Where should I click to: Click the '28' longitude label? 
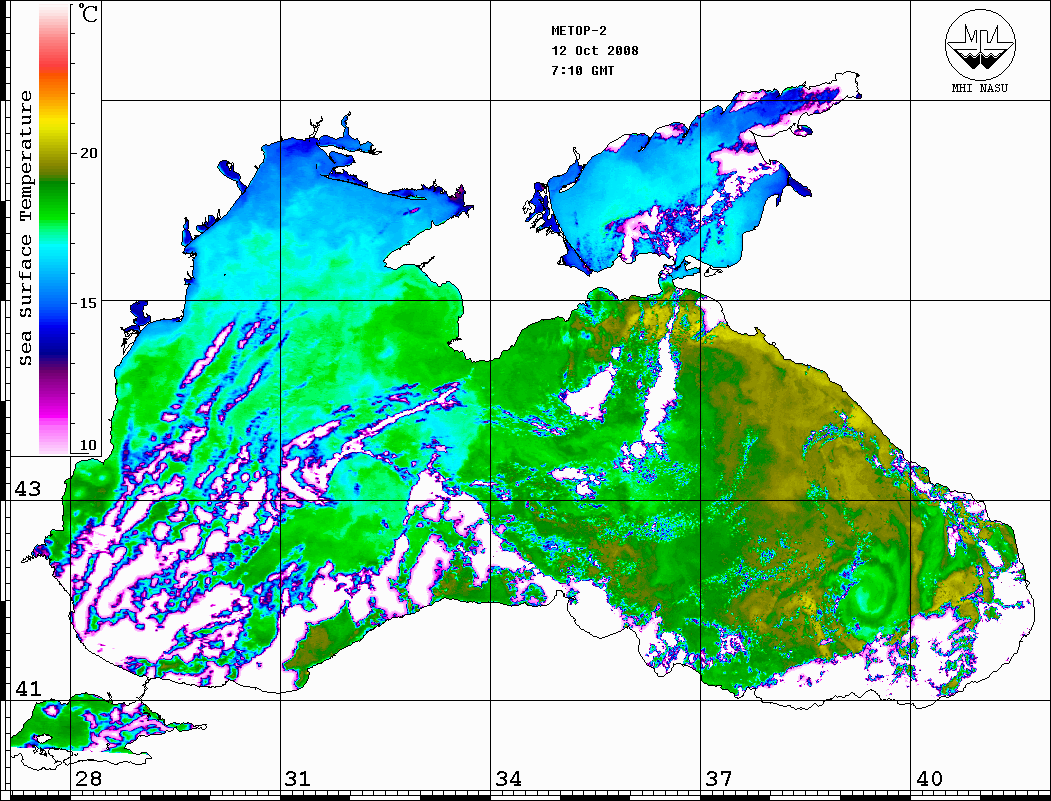pyautogui.click(x=88, y=779)
